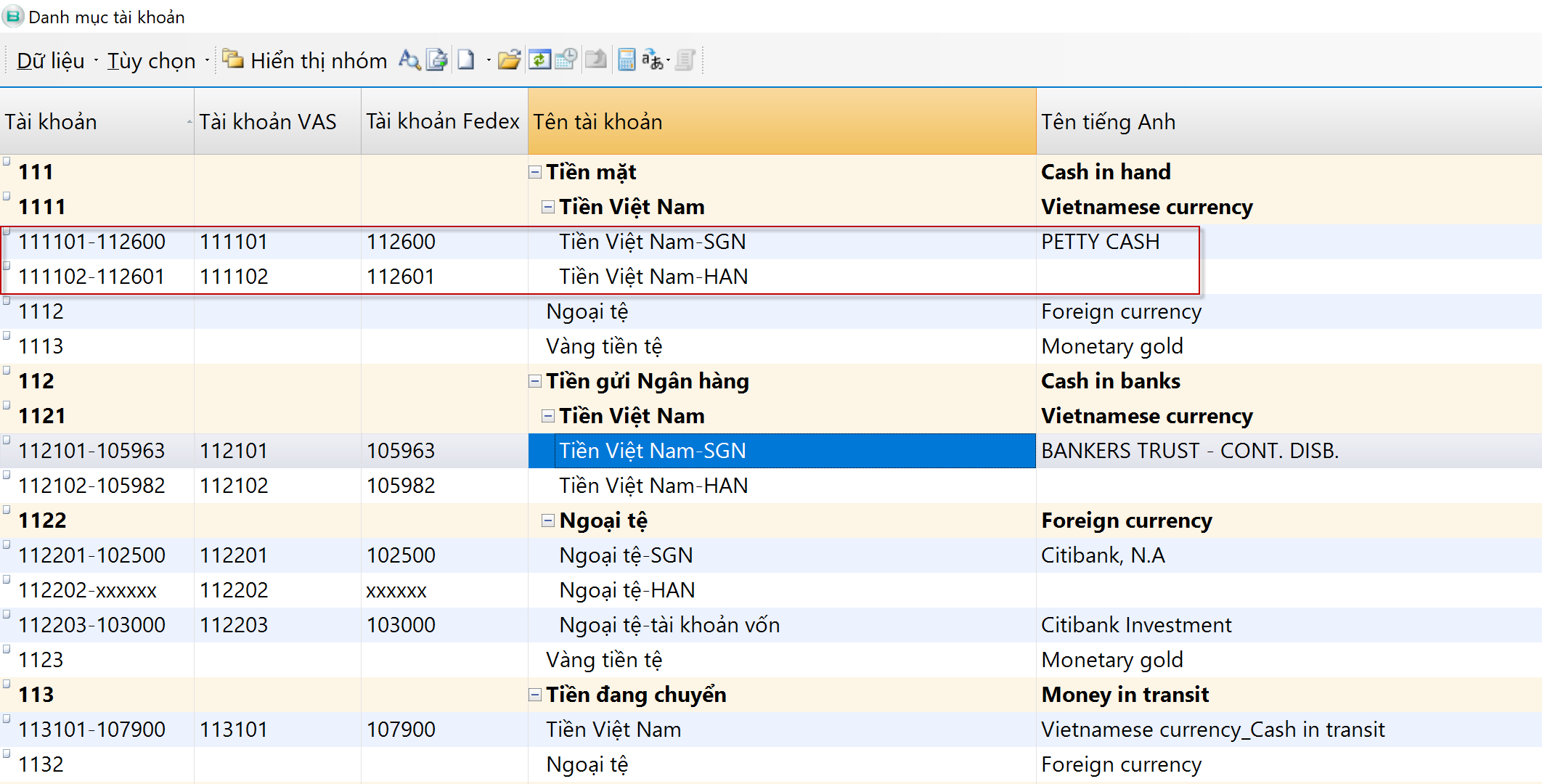Screen dimensions: 1542x784
Task: Tick the row marker for account 1122
Action: click(x=7, y=510)
